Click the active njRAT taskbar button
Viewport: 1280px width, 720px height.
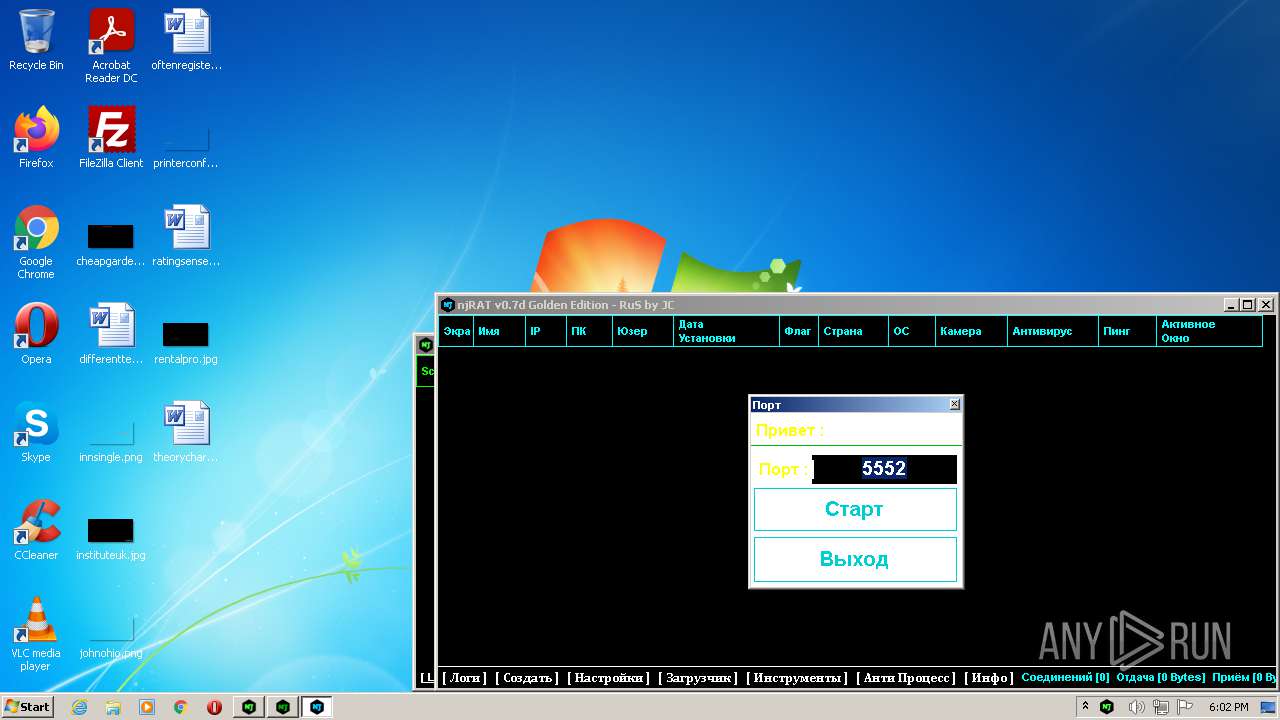[x=317, y=707]
